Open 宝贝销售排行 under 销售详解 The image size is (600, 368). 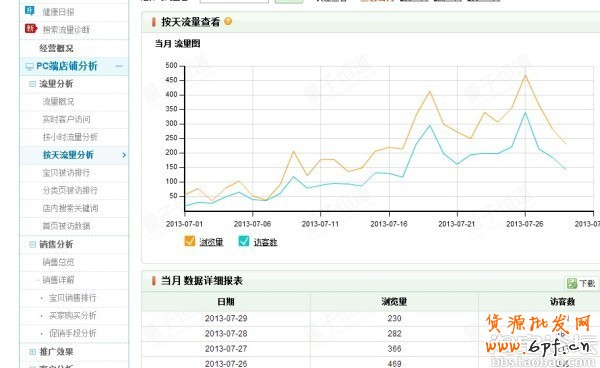point(72,298)
